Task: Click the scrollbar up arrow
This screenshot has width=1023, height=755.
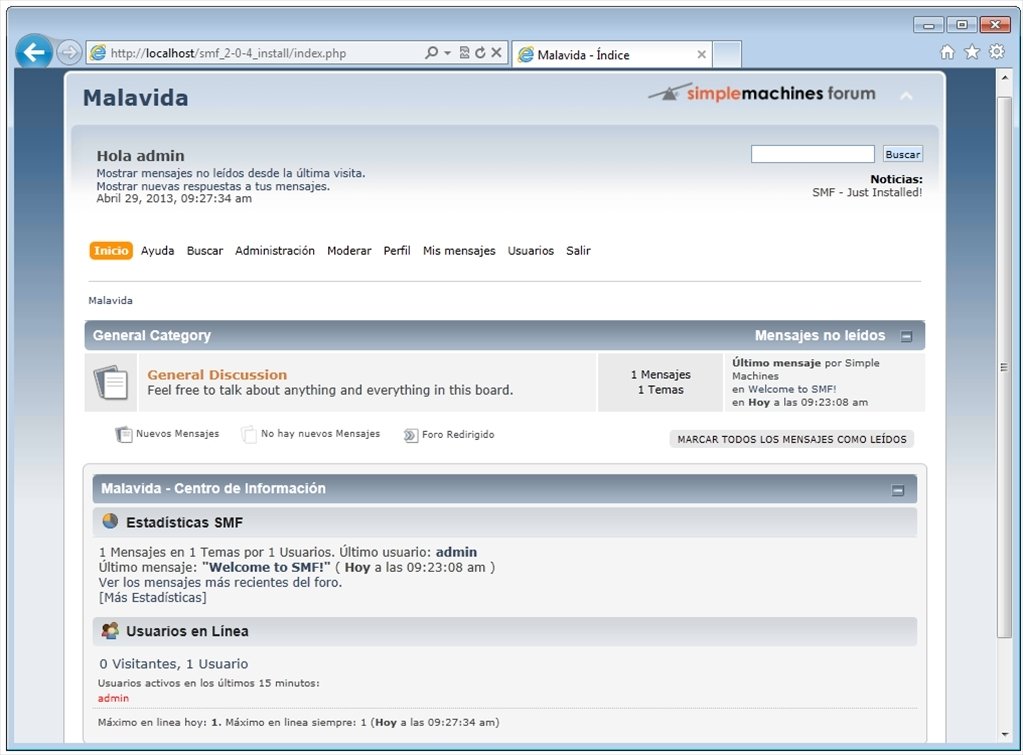Action: click(x=1004, y=78)
